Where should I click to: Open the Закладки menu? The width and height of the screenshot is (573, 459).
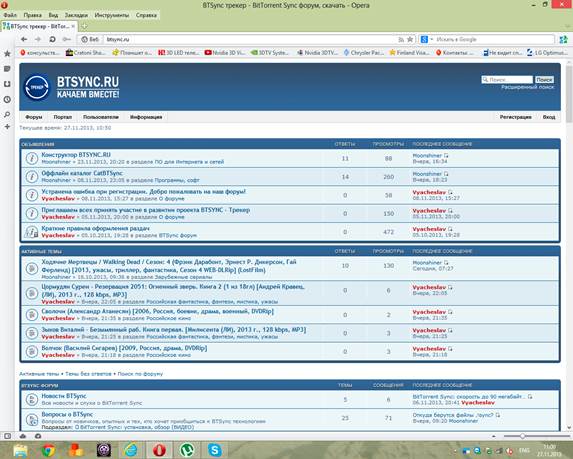point(76,15)
